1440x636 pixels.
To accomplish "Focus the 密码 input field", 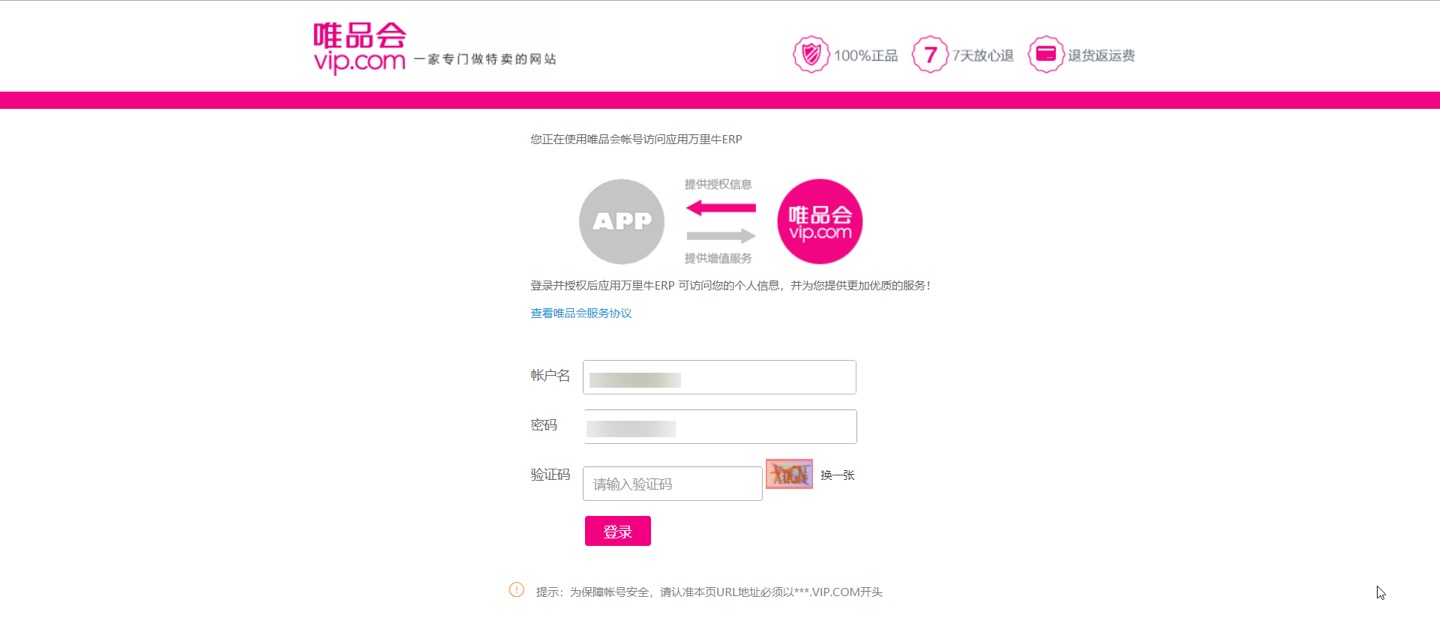I will tap(719, 426).
